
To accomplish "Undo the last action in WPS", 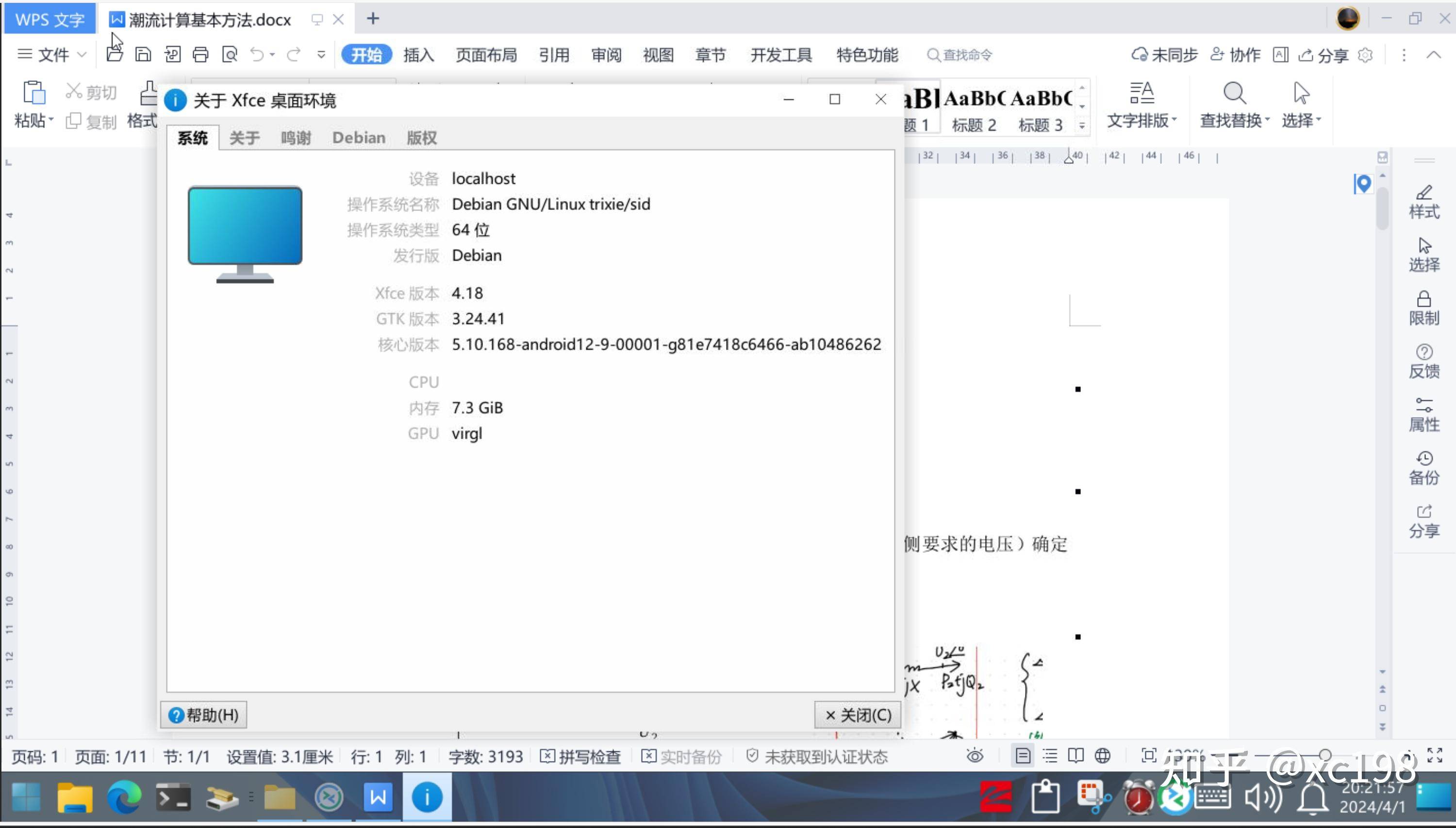I will [257, 55].
